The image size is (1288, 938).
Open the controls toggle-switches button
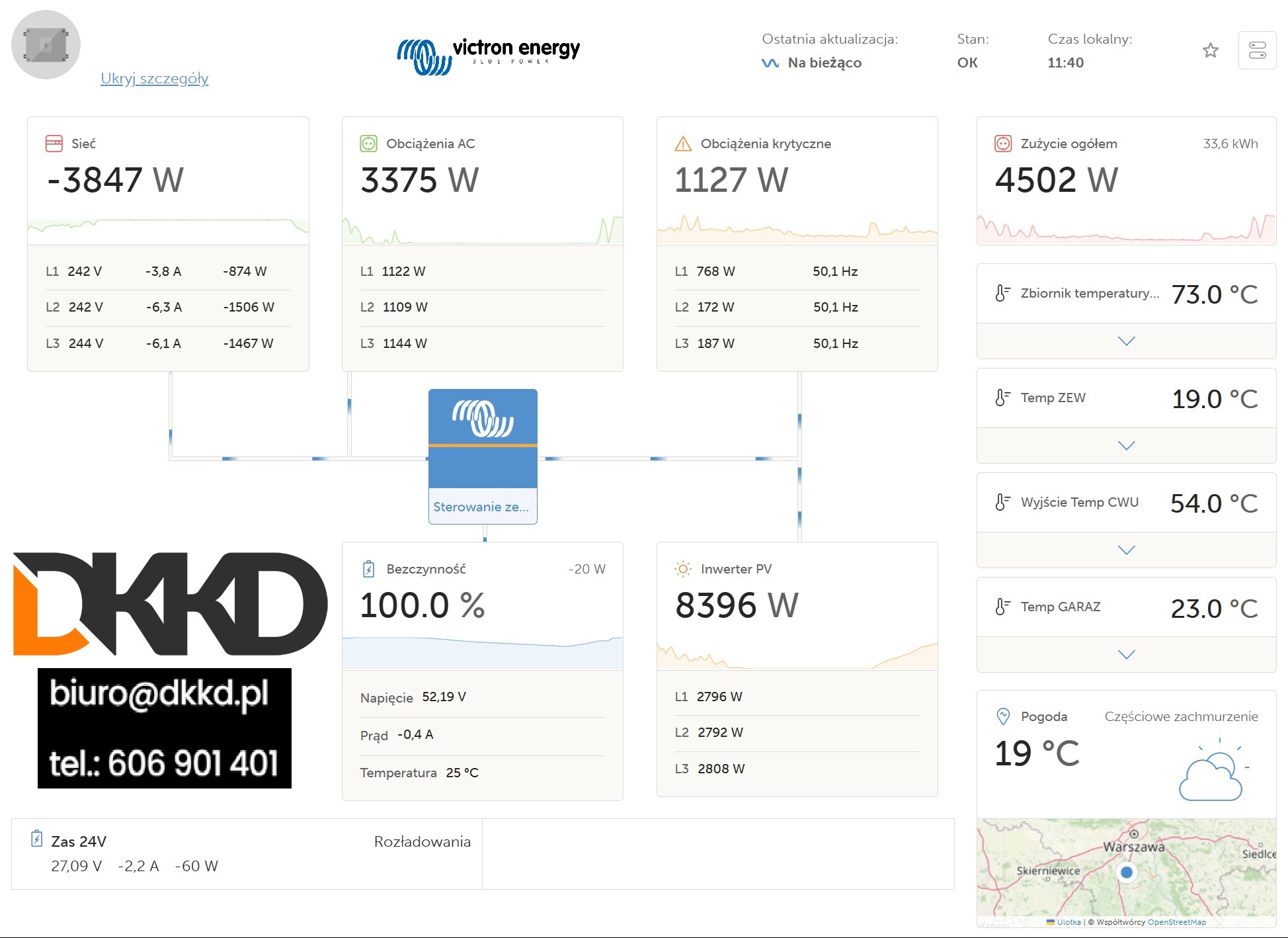[x=1257, y=50]
